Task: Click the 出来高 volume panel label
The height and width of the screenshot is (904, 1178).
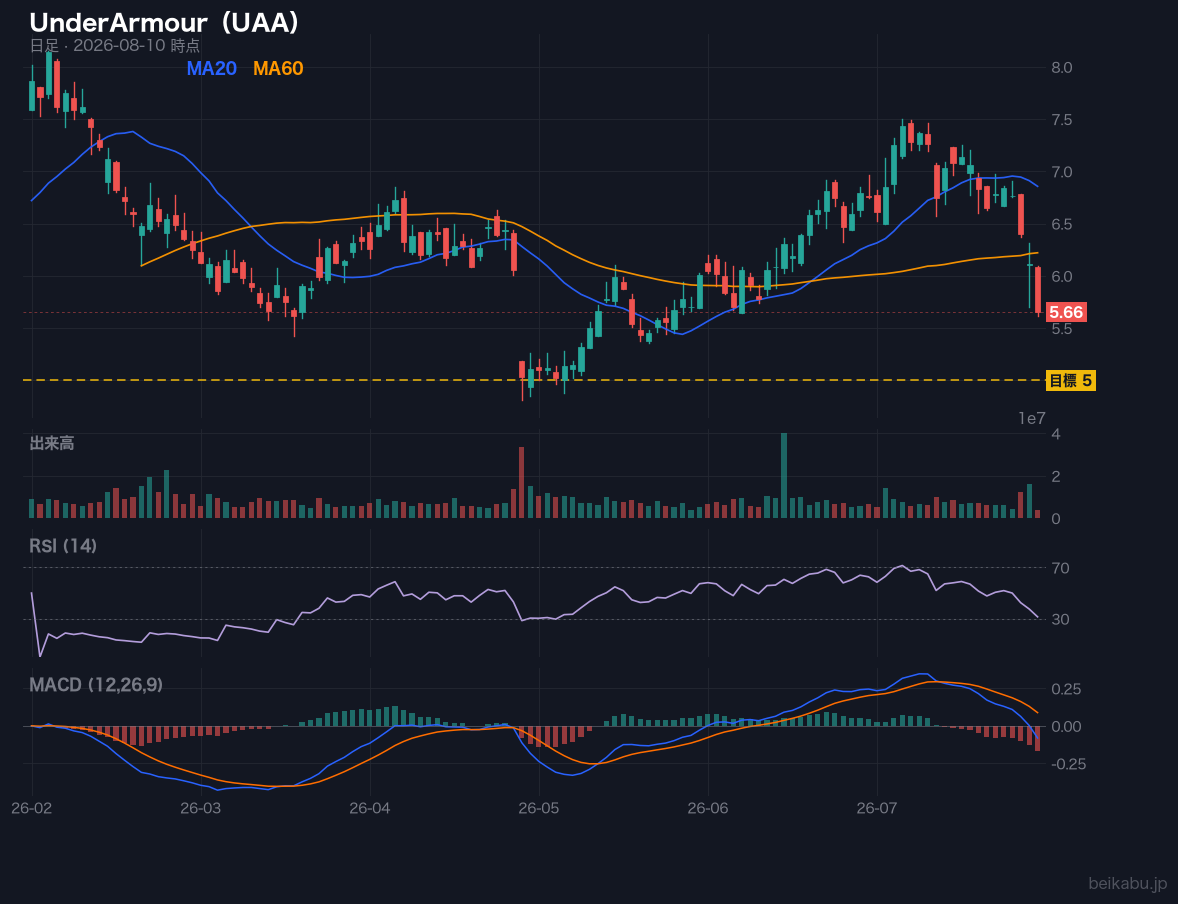Action: (52, 443)
